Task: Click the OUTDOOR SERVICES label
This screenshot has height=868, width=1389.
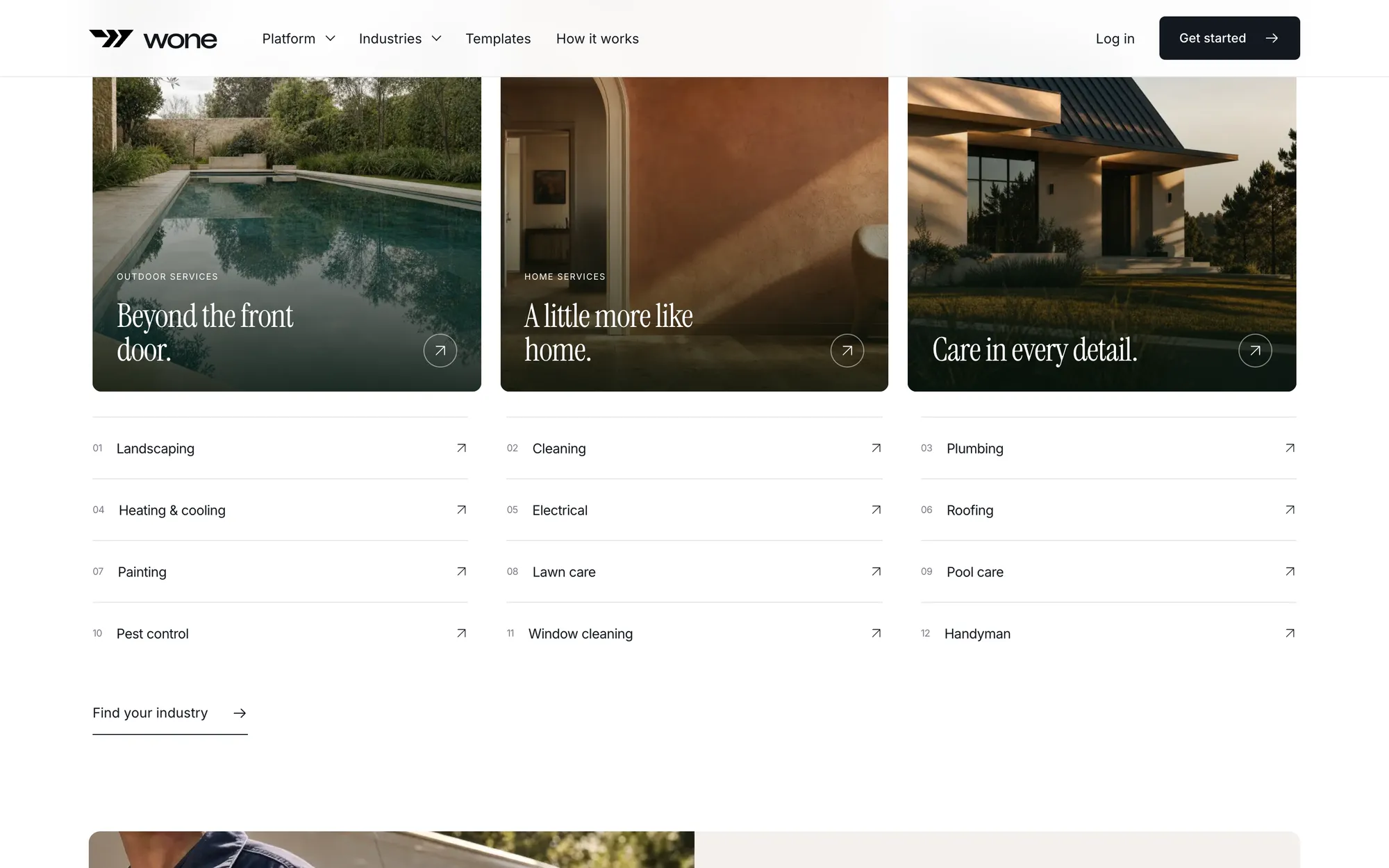Action: 167,276
